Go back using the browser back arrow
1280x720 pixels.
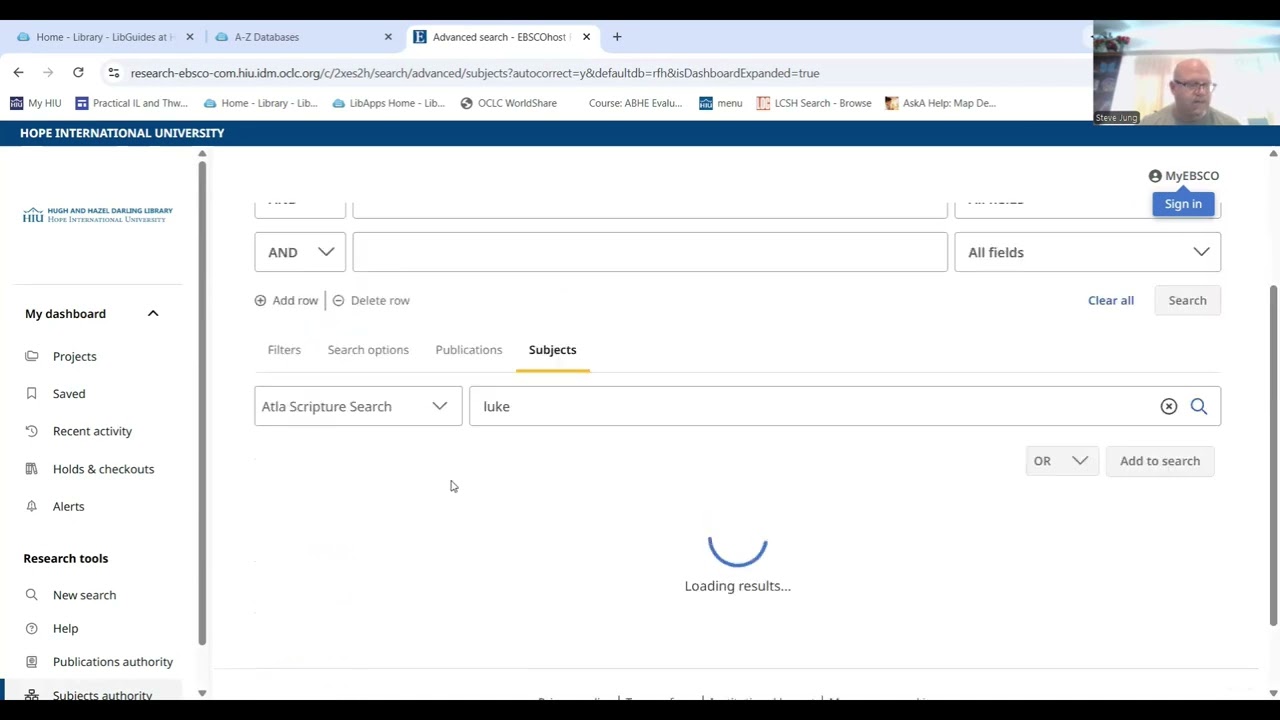(18, 72)
